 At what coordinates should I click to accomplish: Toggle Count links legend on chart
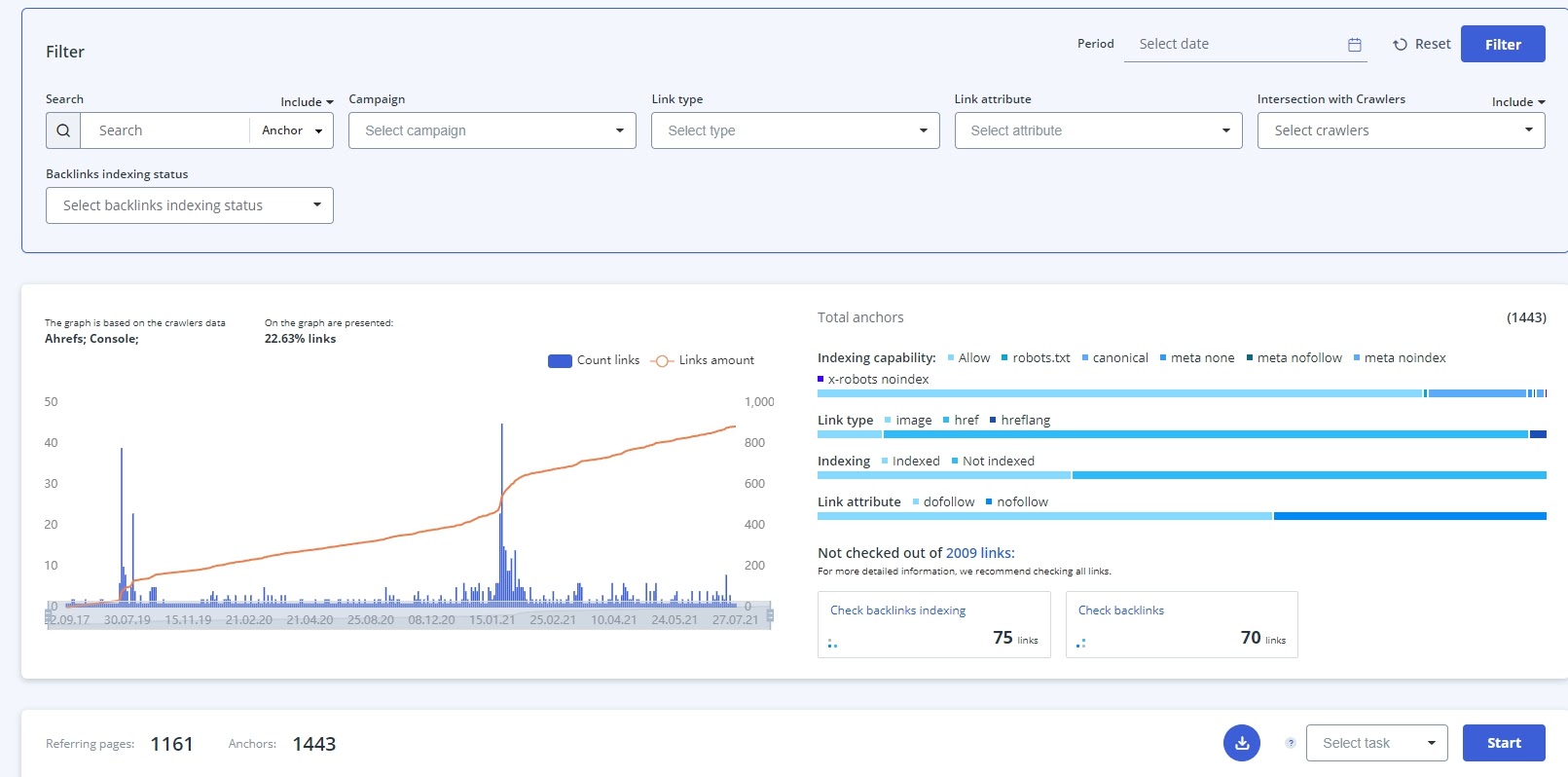[594, 360]
